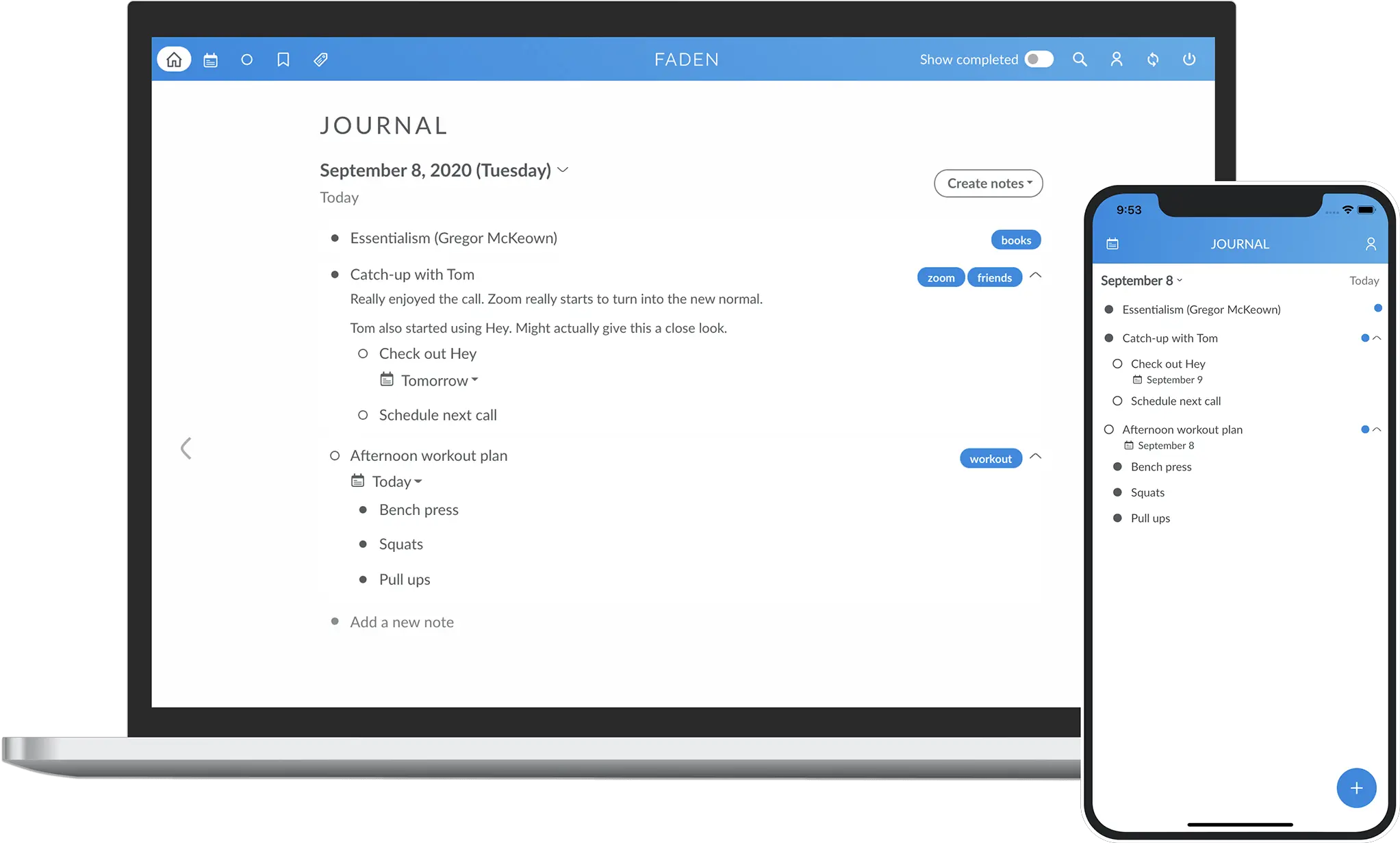This screenshot has width=1400, height=843.
Task: Collapse the Afternoon workout plan entry
Action: 1037,457
